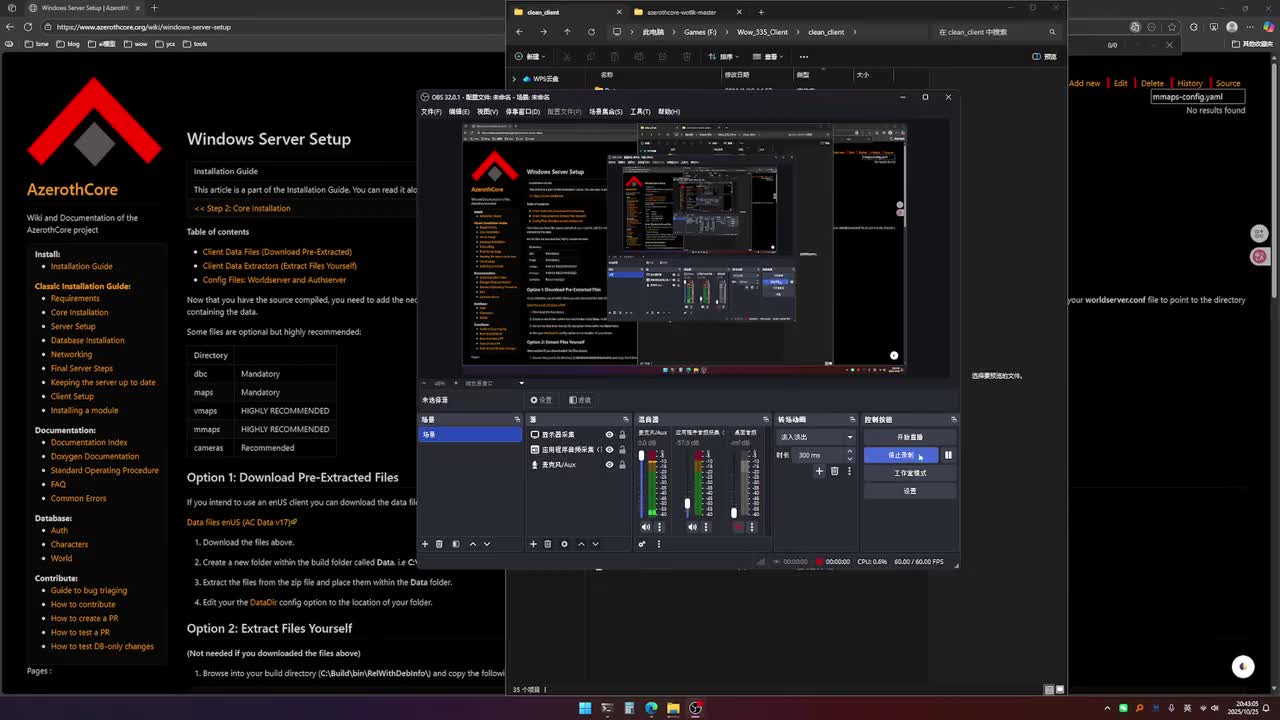Open OBS 工具(T) menu

[x=640, y=112]
